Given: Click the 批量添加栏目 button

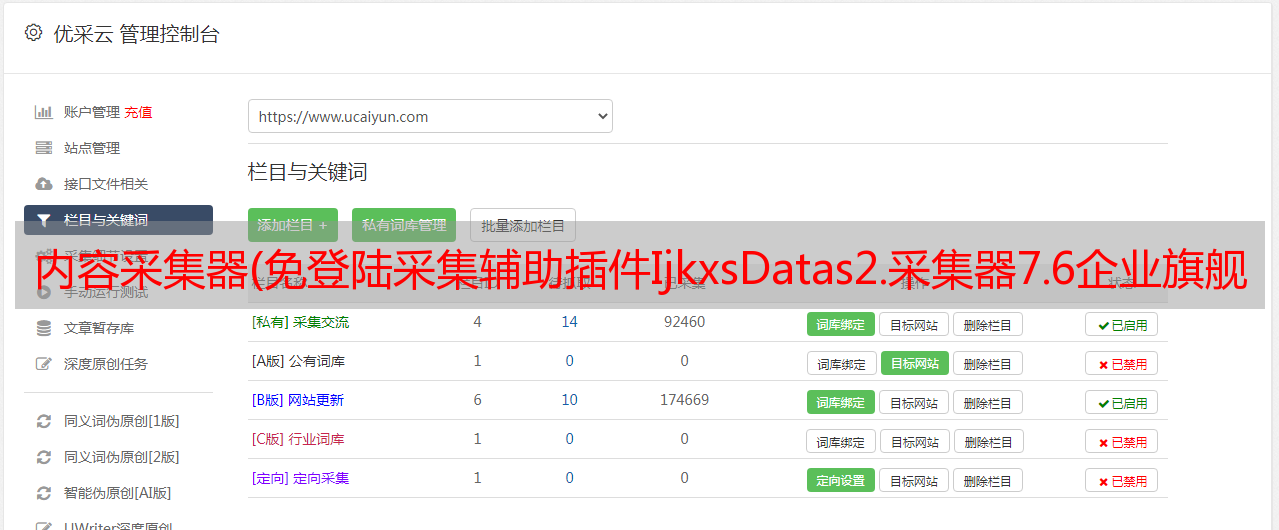Looking at the screenshot, I should (x=523, y=225).
